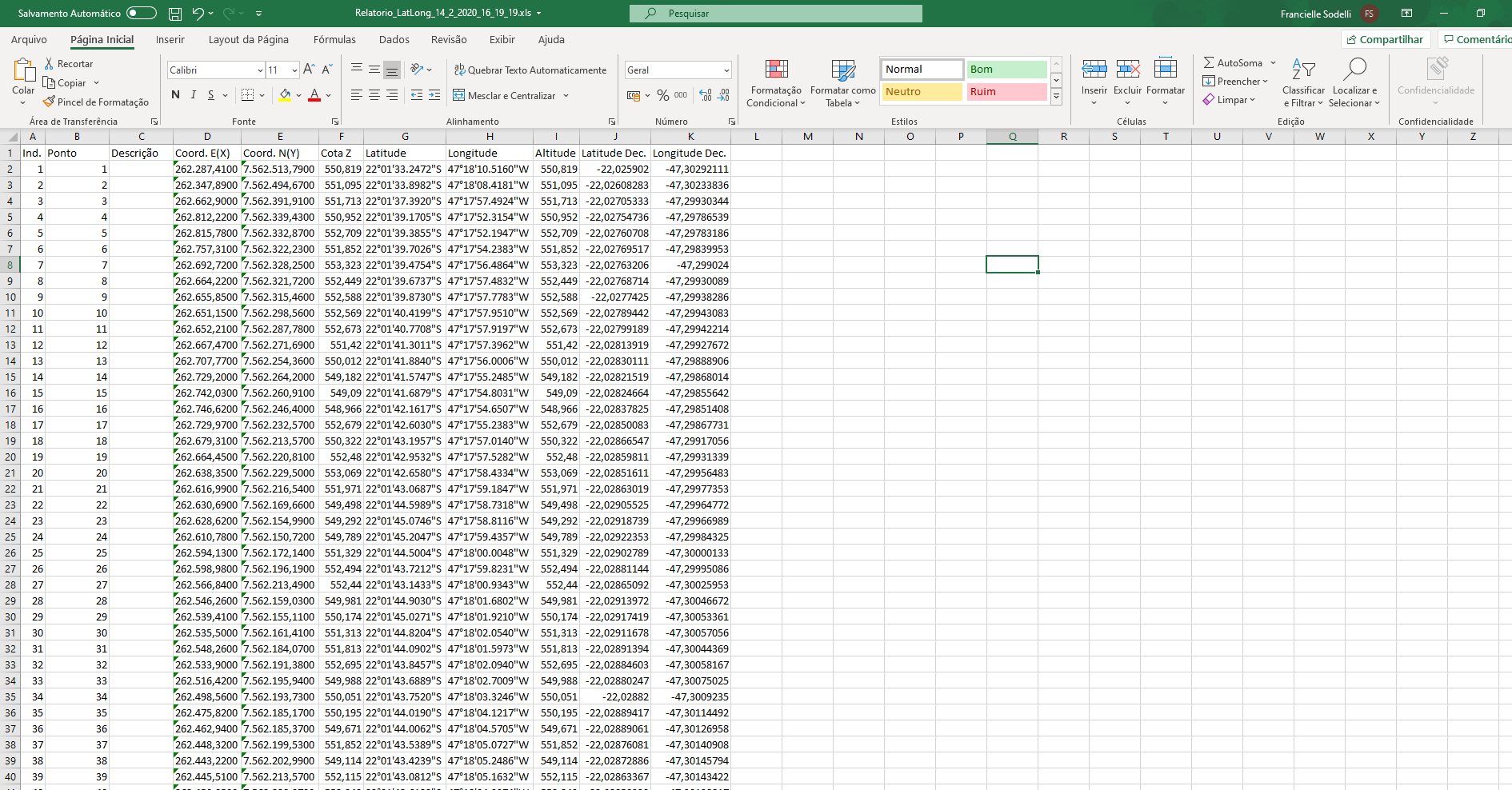This screenshot has height=790, width=1512.
Task: Toggle italic (I) formatting
Action: tap(193, 95)
